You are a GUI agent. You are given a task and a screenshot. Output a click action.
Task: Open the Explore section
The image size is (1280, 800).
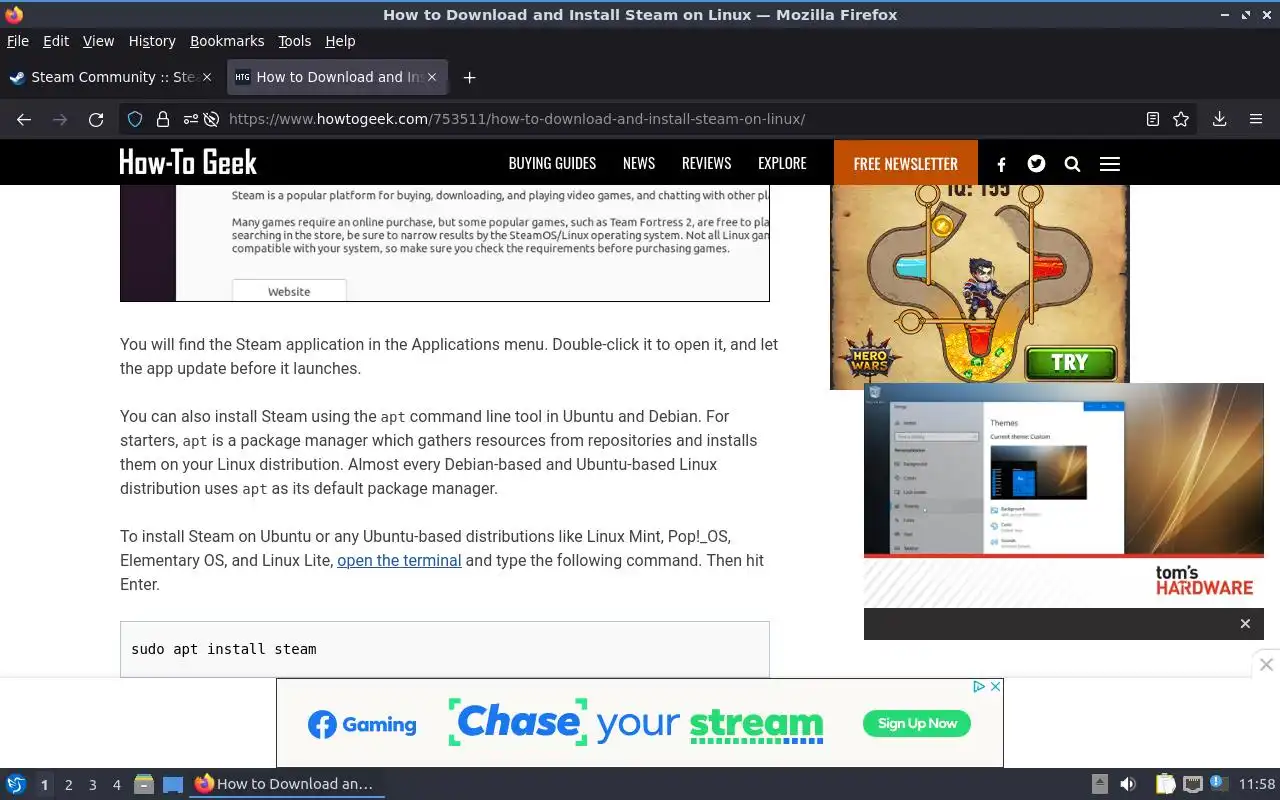click(x=782, y=163)
